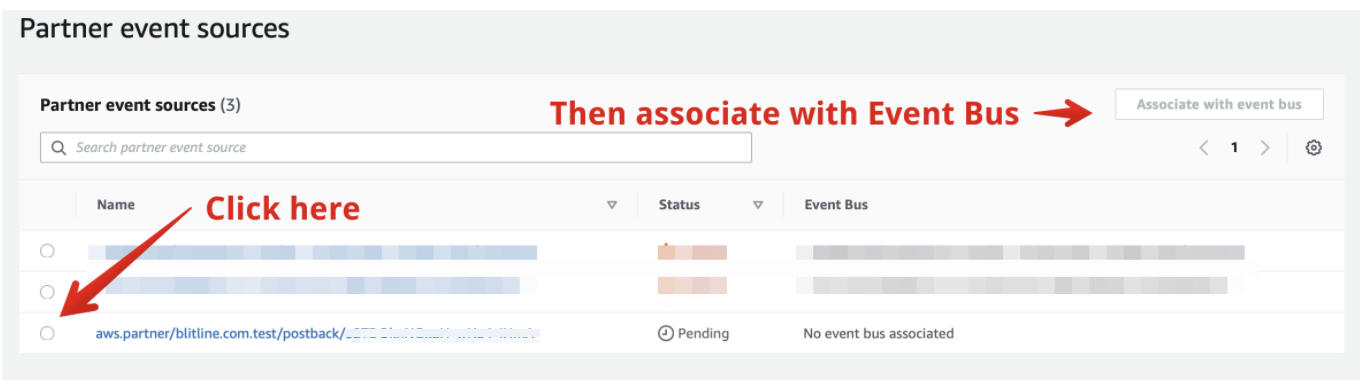The width and height of the screenshot is (1360, 384).
Task: Open table preferences gear icon
Action: click(1314, 148)
